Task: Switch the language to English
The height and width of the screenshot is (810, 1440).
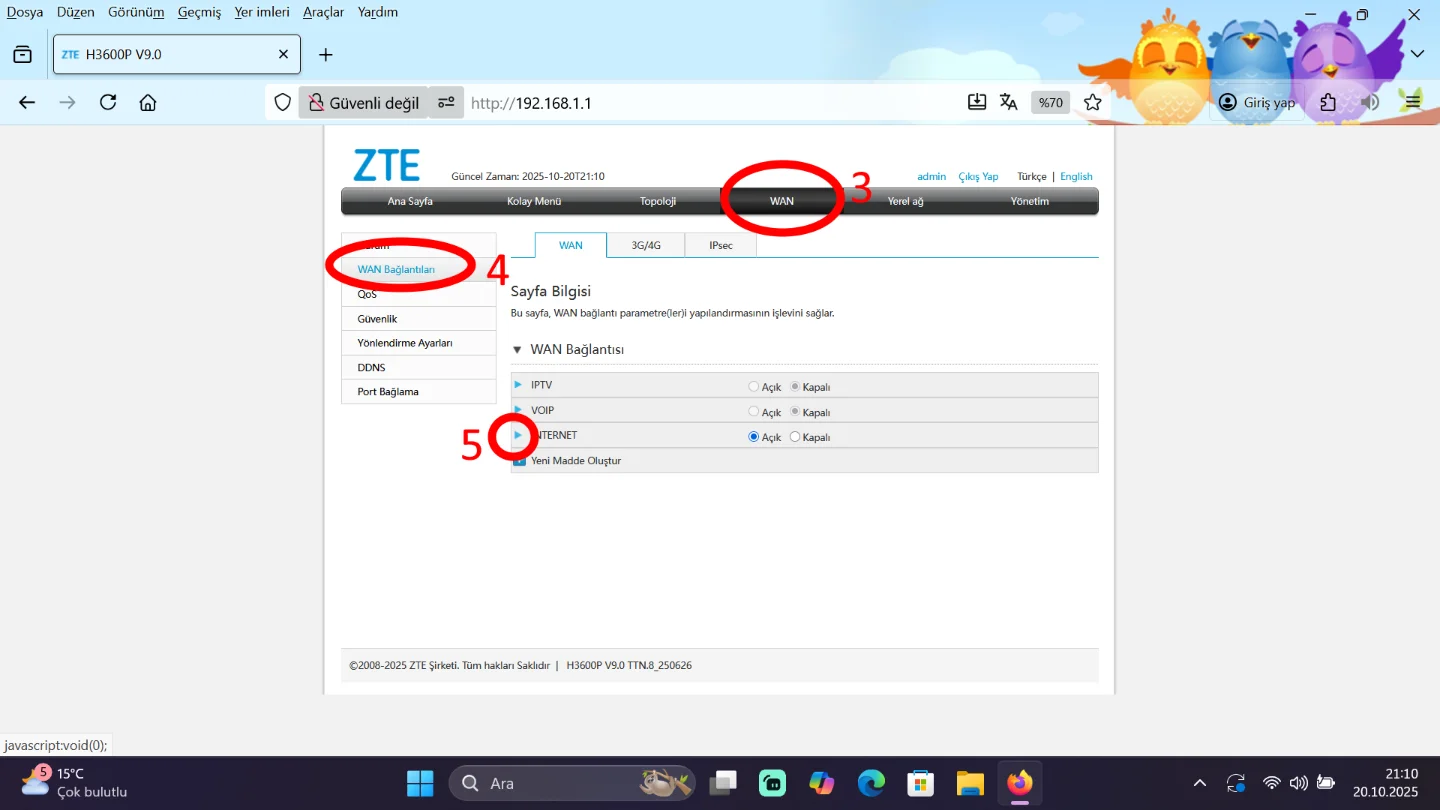Action: coord(1076,177)
